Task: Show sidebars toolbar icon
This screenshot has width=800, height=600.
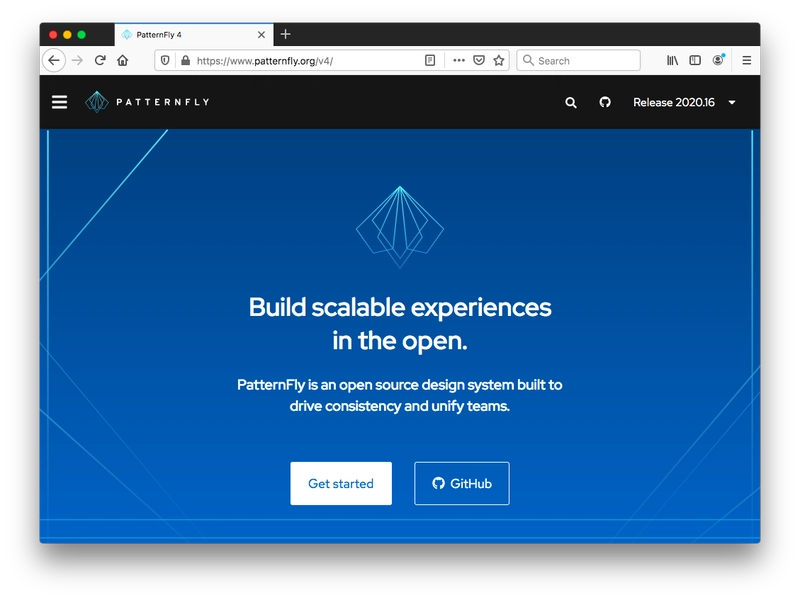Action: (x=695, y=61)
